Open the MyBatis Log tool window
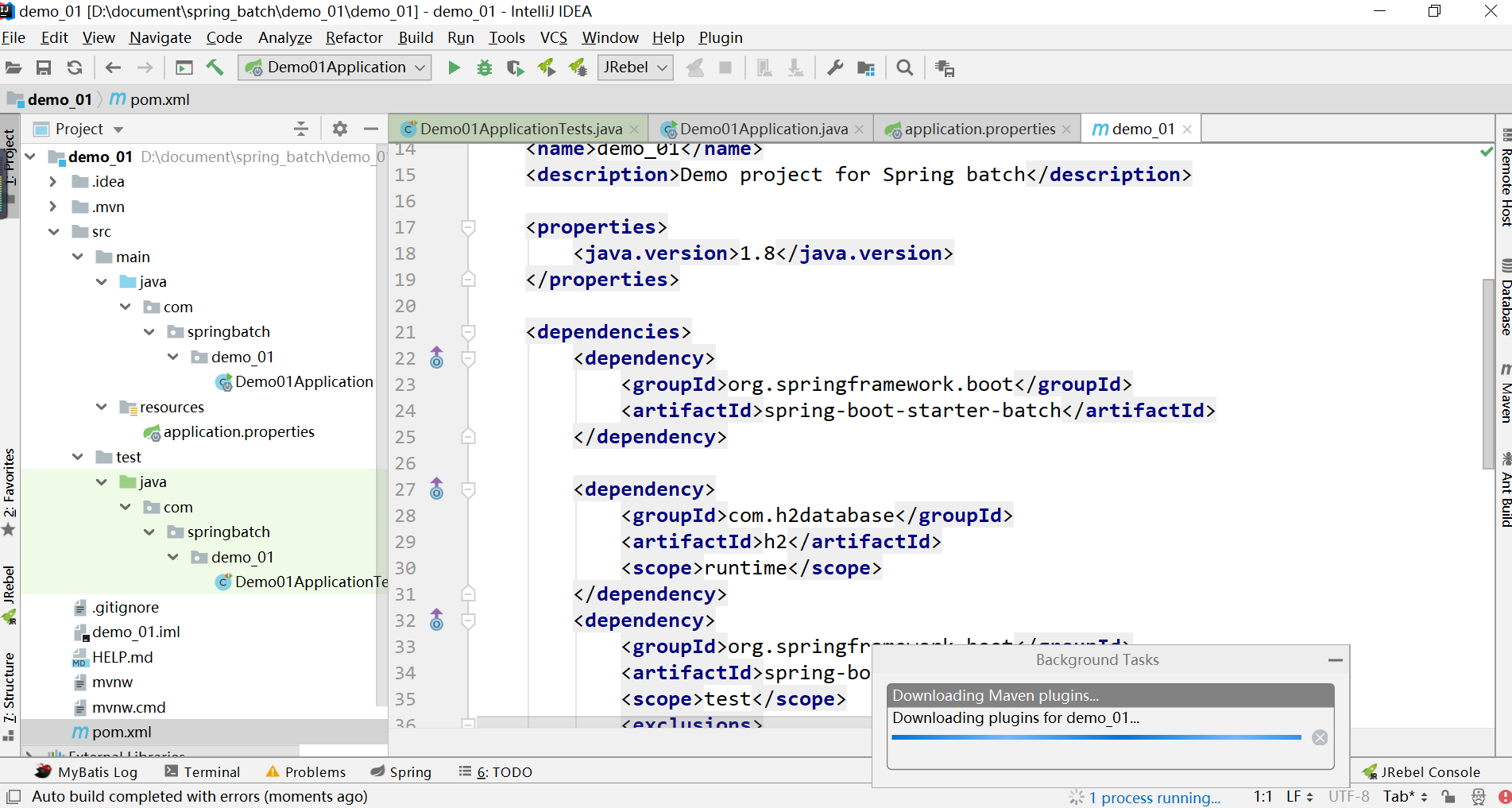 pyautogui.click(x=87, y=771)
